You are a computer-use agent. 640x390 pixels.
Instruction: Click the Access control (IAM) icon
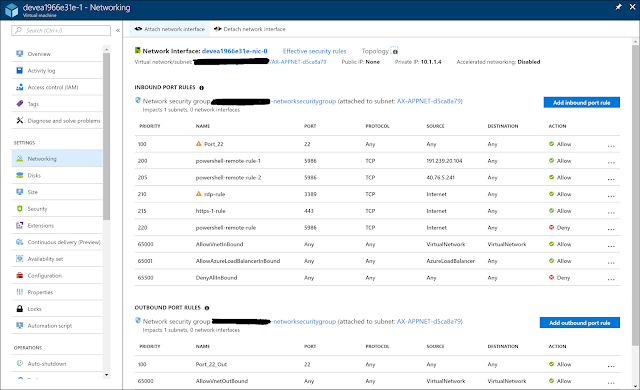click(20, 87)
